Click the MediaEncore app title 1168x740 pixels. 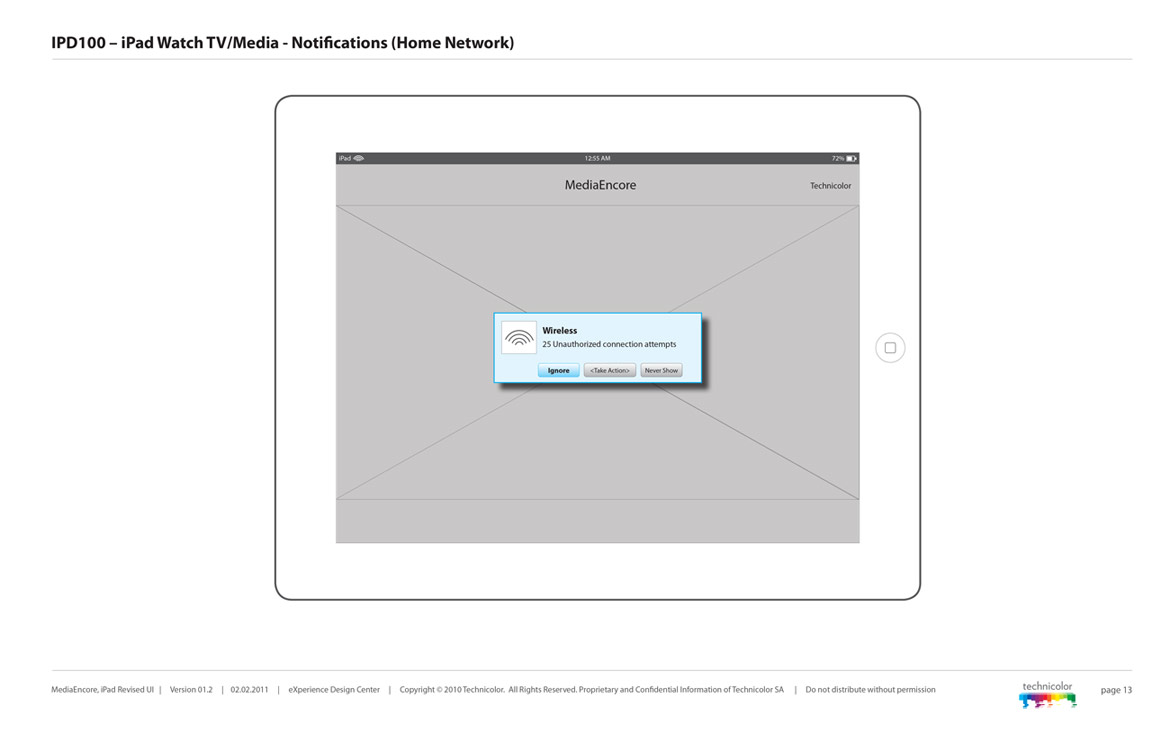point(600,185)
